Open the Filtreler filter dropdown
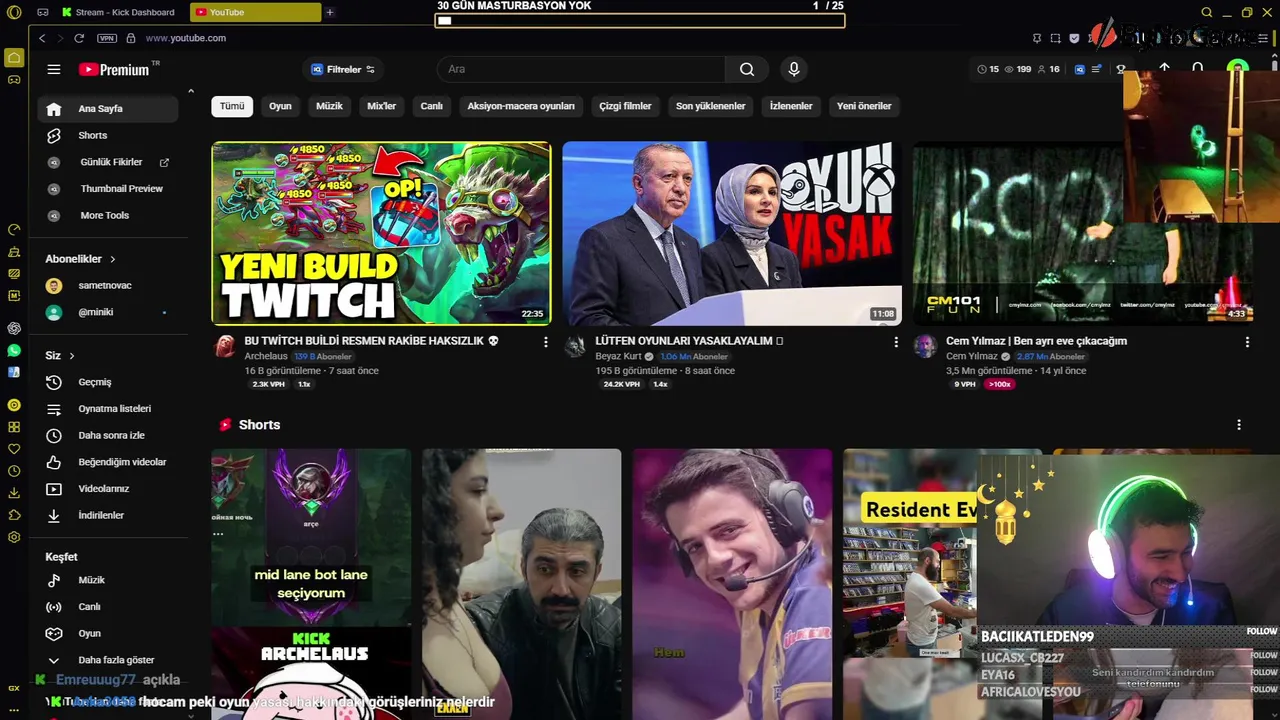The image size is (1280, 720). coord(343,69)
